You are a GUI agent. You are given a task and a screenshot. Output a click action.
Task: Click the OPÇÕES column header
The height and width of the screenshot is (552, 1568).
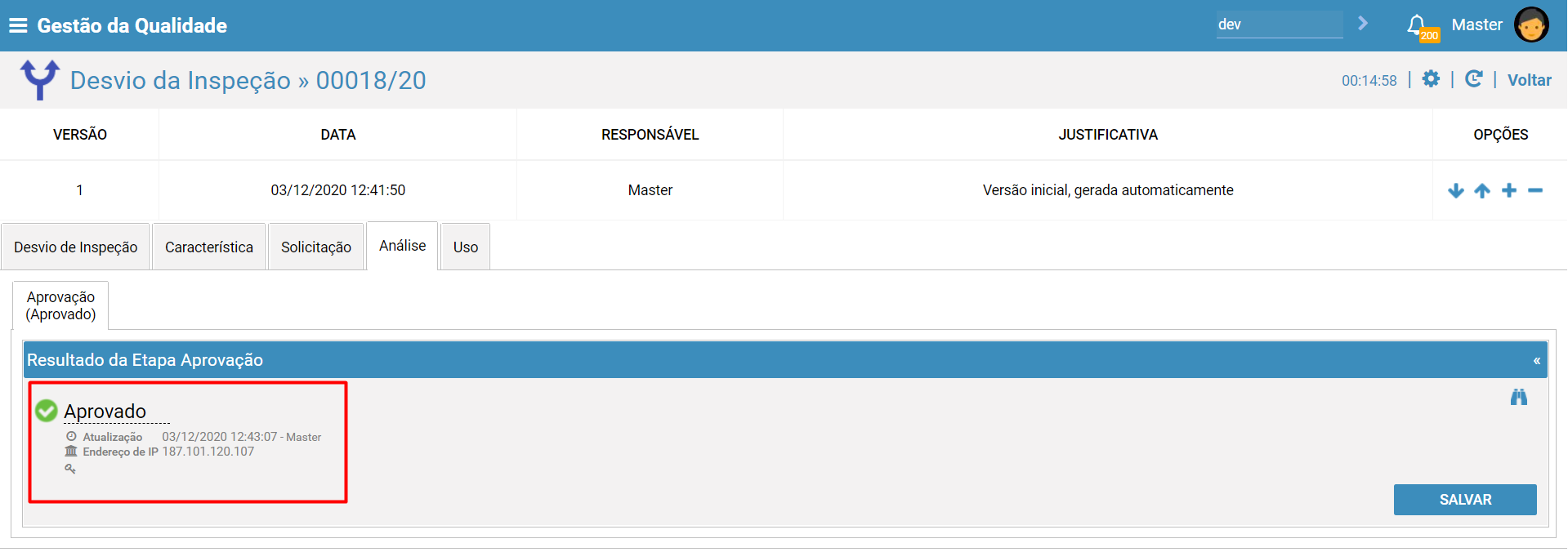[x=1501, y=135]
